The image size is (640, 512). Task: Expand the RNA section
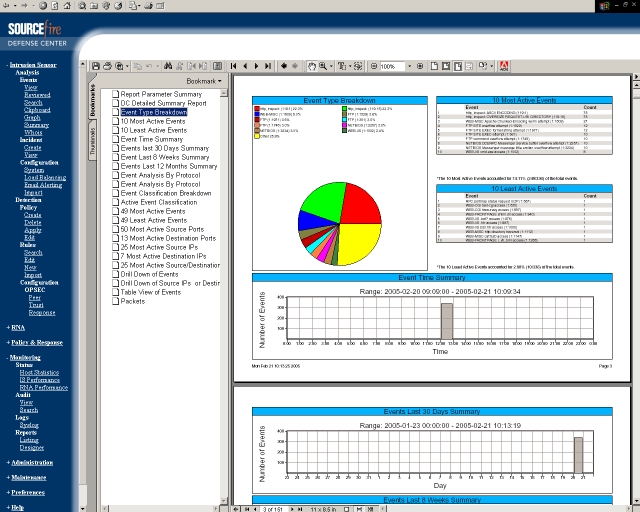[8, 327]
